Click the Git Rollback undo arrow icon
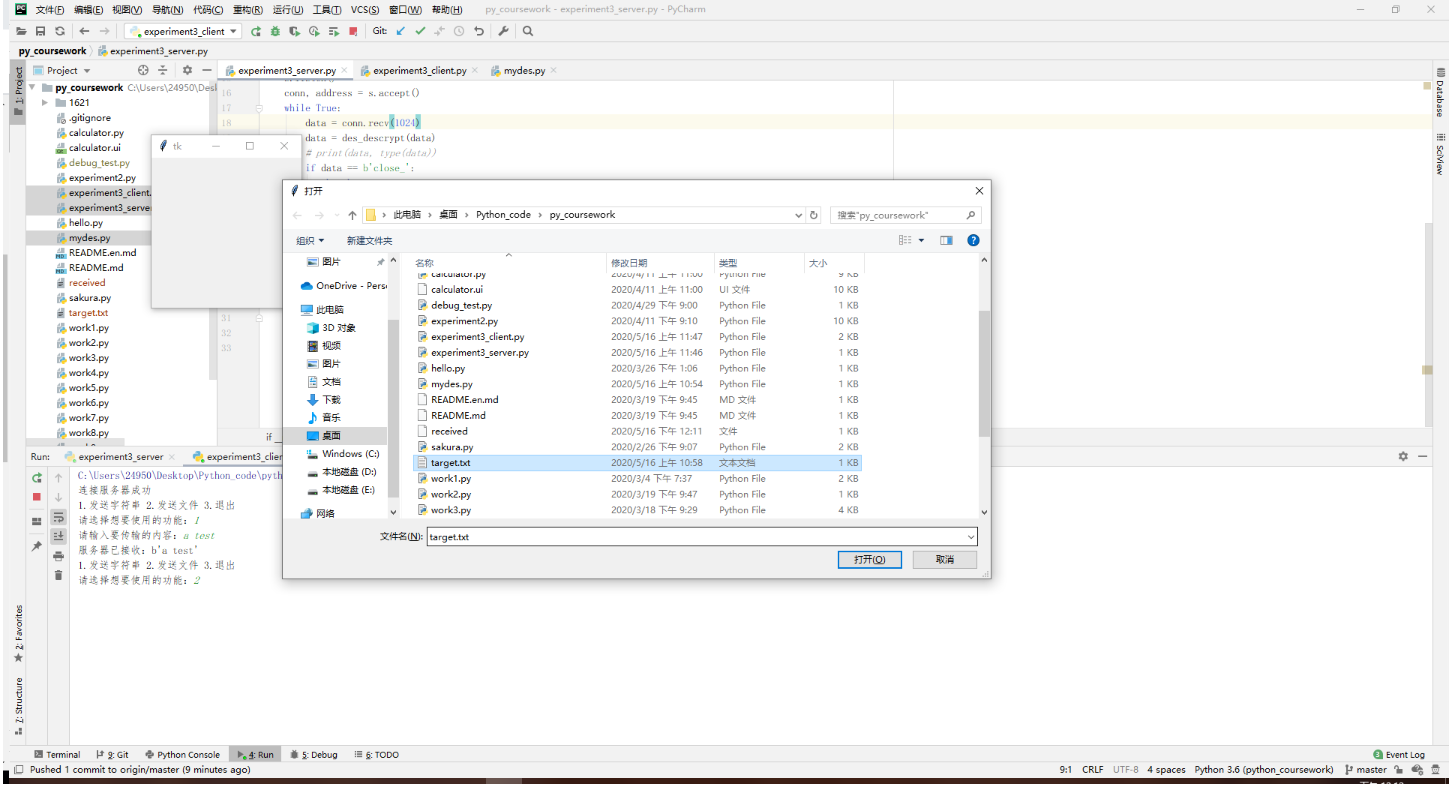 pyautogui.click(x=479, y=31)
